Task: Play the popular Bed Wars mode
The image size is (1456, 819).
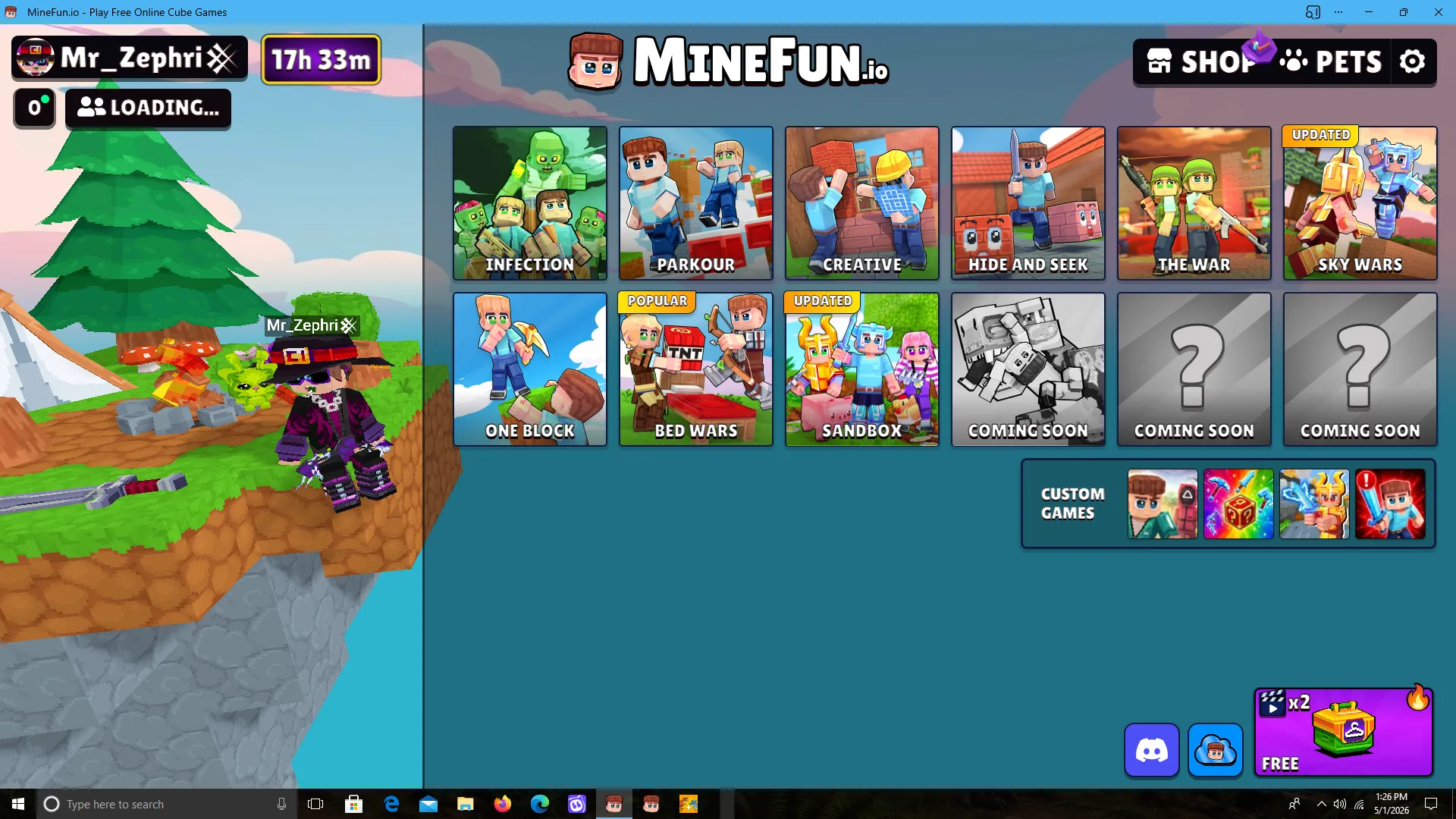Action: click(x=696, y=369)
